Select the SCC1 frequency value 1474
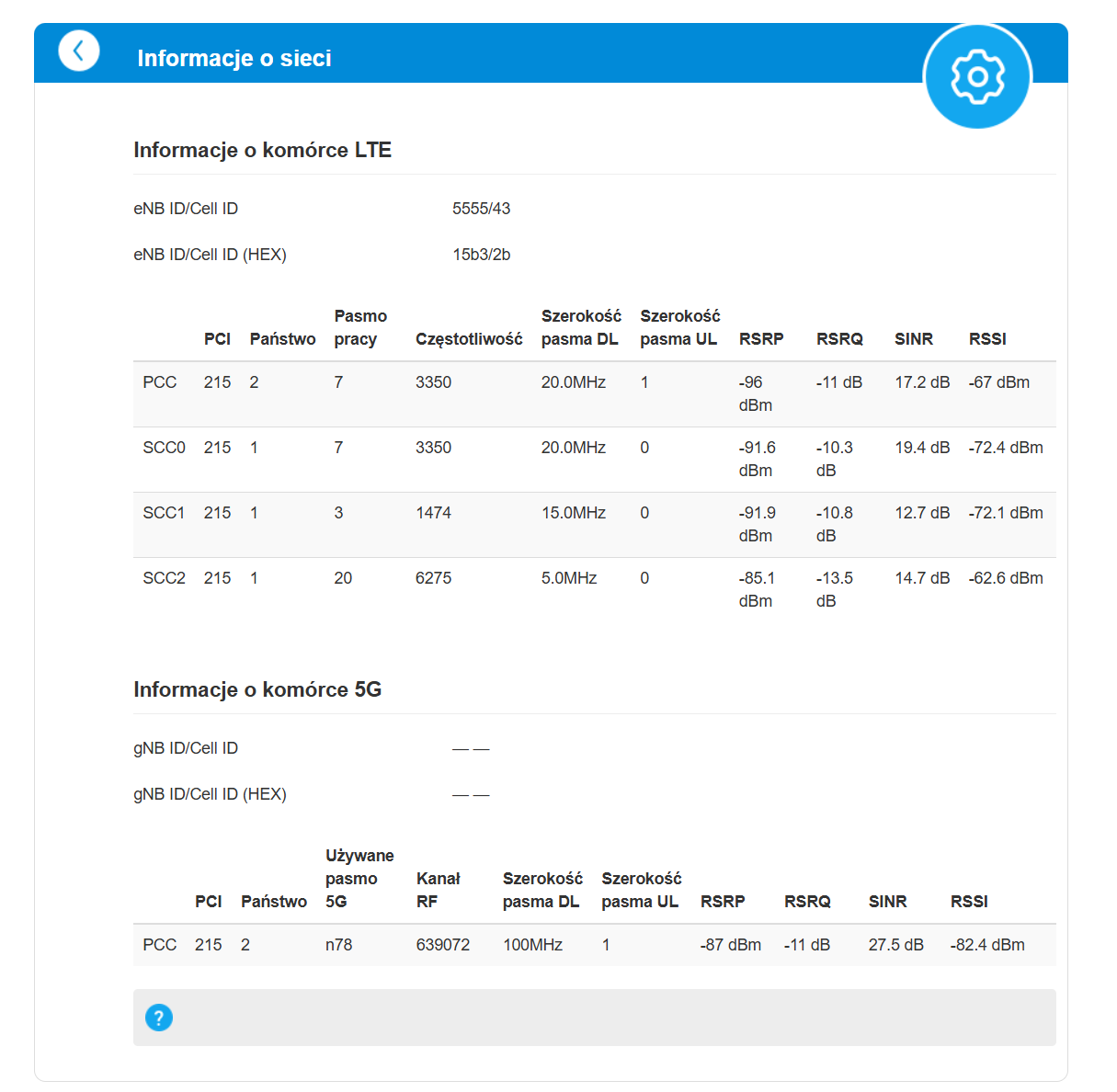 coord(433,513)
